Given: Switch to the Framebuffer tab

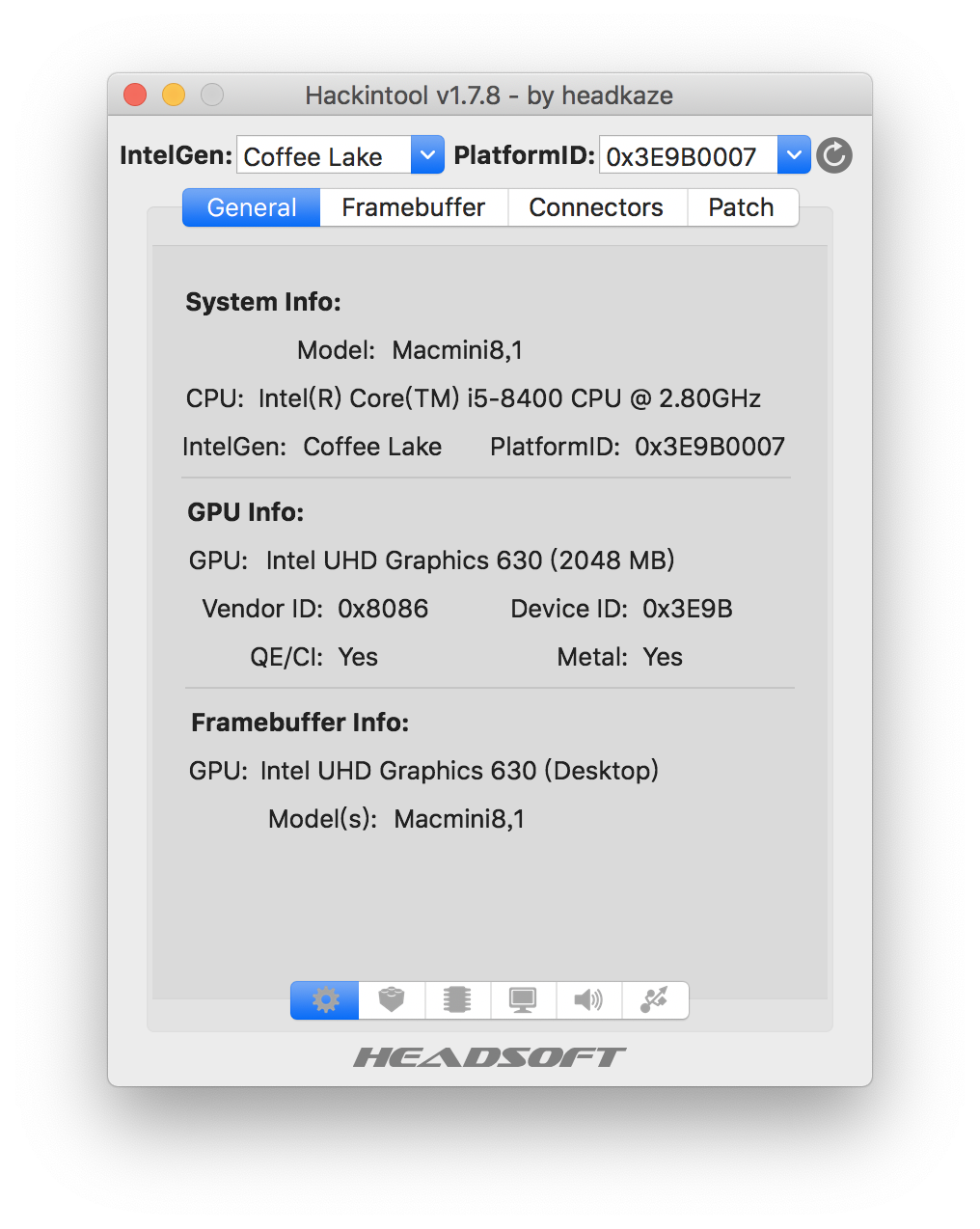Looking at the screenshot, I should pos(413,207).
